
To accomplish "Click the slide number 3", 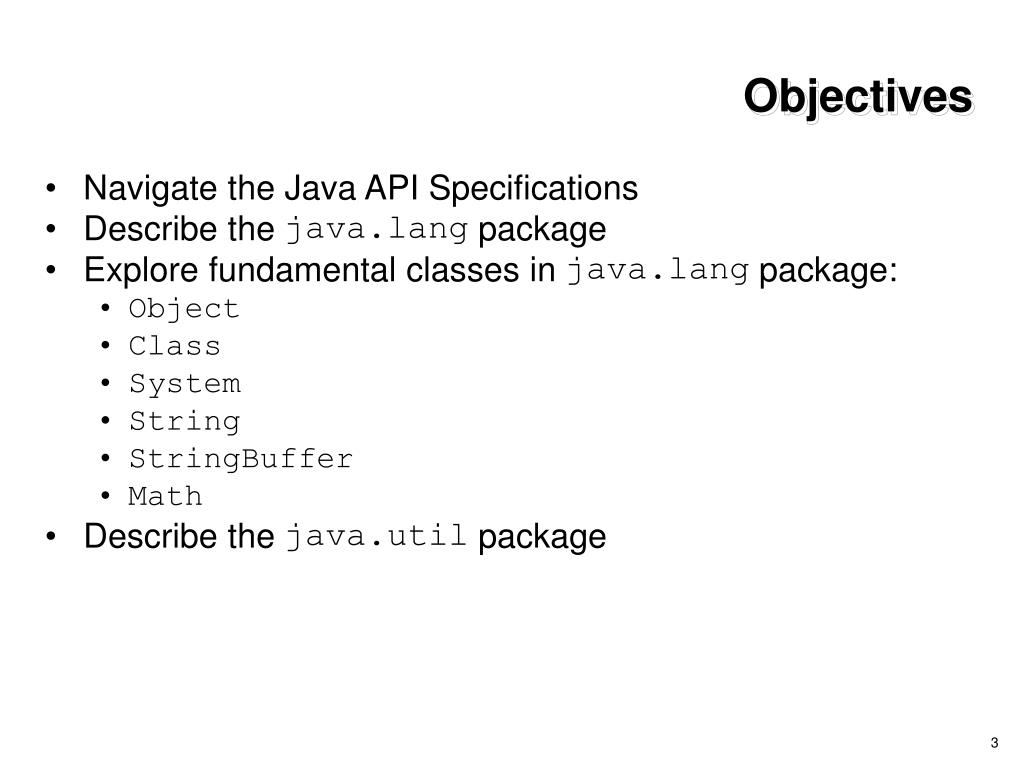I will pos(994,743).
